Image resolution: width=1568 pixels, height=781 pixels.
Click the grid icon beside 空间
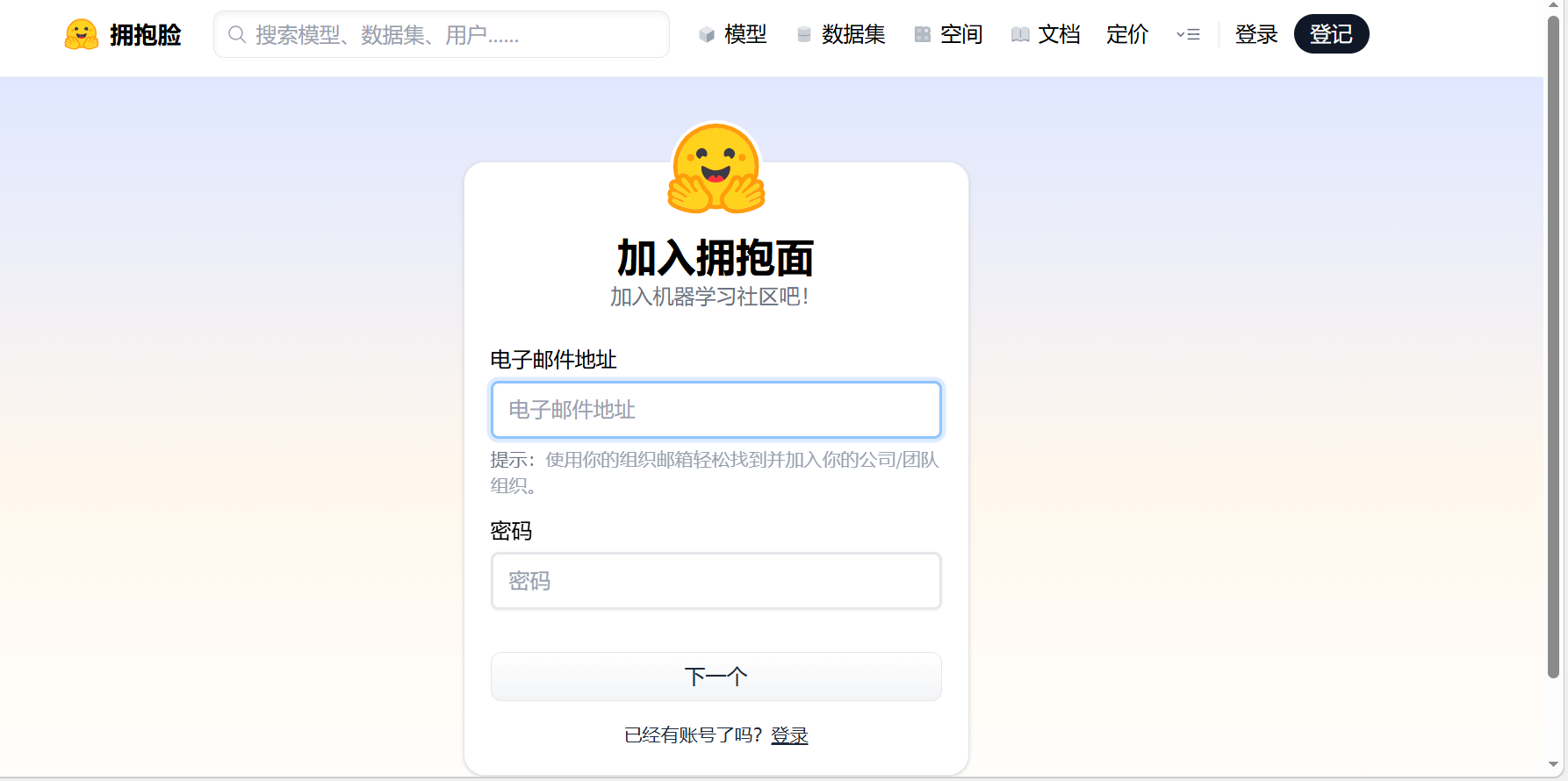coord(922,34)
